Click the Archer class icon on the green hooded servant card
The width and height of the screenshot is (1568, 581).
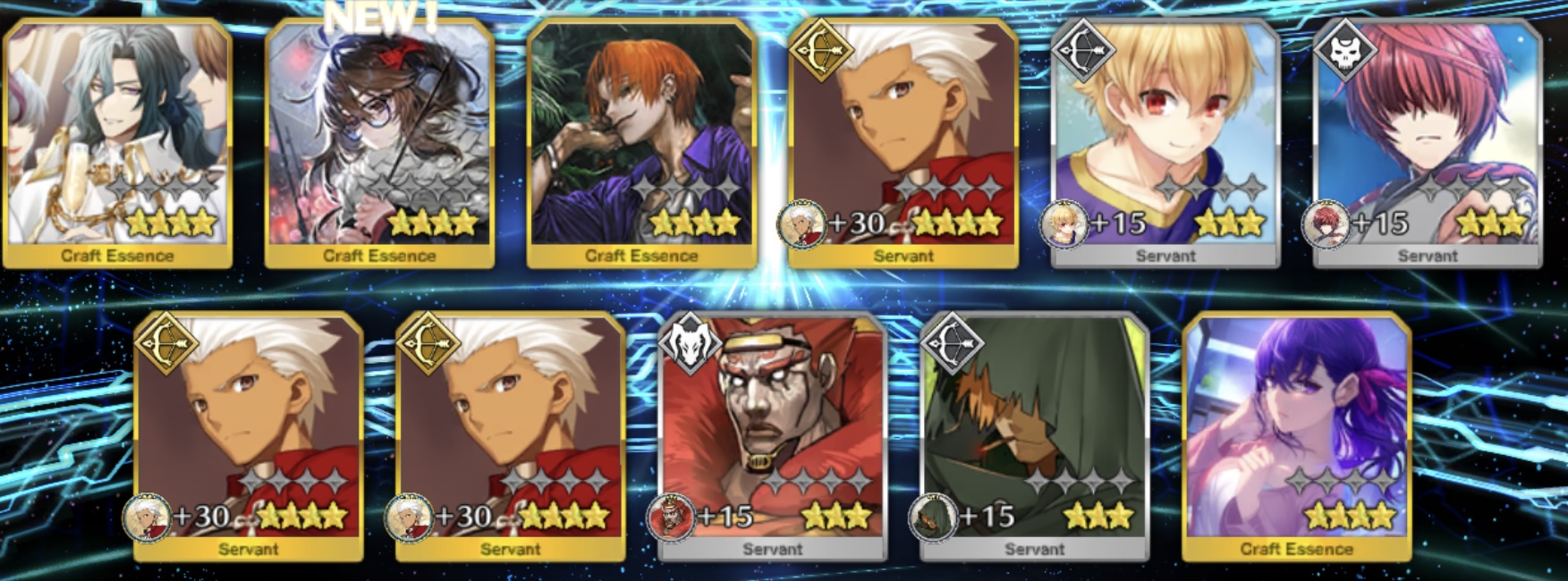click(x=952, y=342)
